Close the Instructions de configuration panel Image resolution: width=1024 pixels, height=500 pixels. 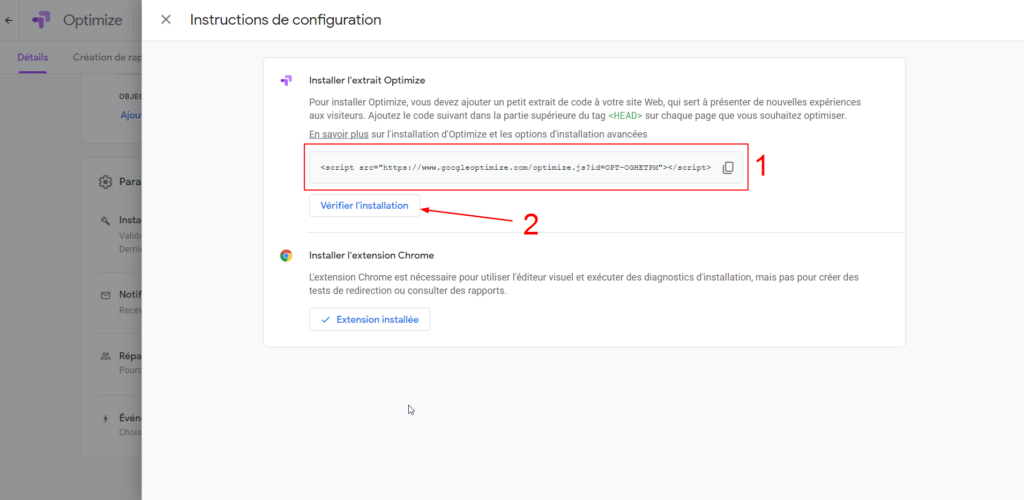[x=166, y=20]
